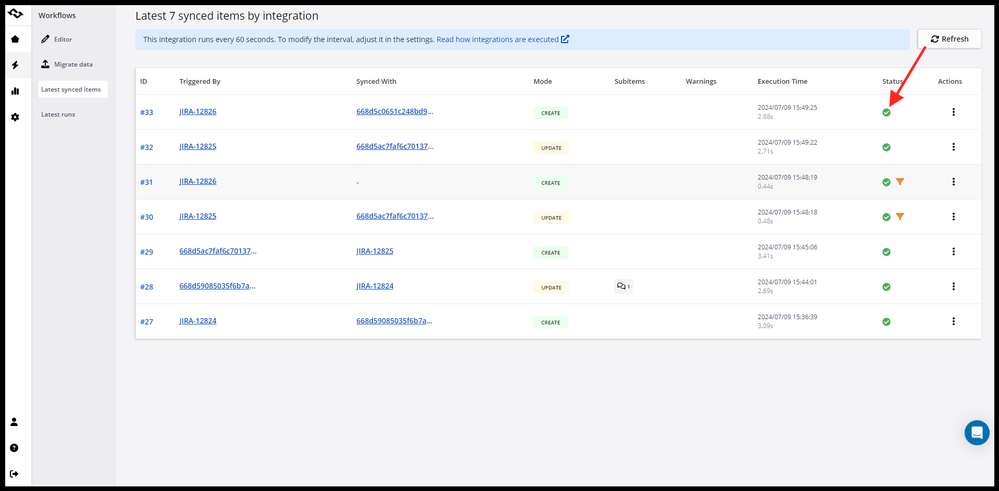Open synced item ID #31
999x491 pixels.
[147, 182]
